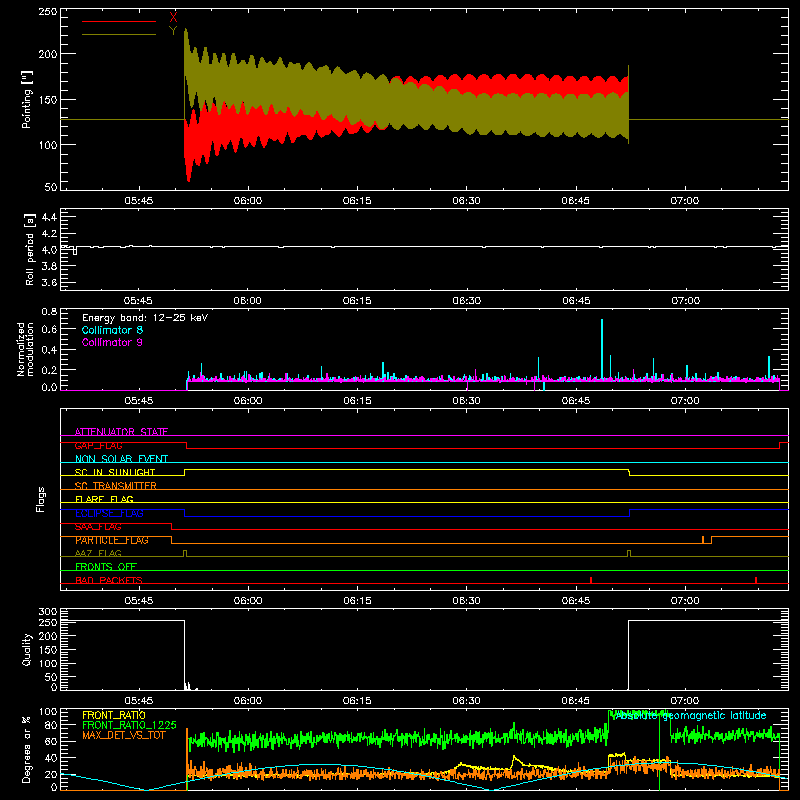The height and width of the screenshot is (800, 800).
Task: Click the green FRONT_RATIO_1225 legend entry
Action: pos(129,725)
